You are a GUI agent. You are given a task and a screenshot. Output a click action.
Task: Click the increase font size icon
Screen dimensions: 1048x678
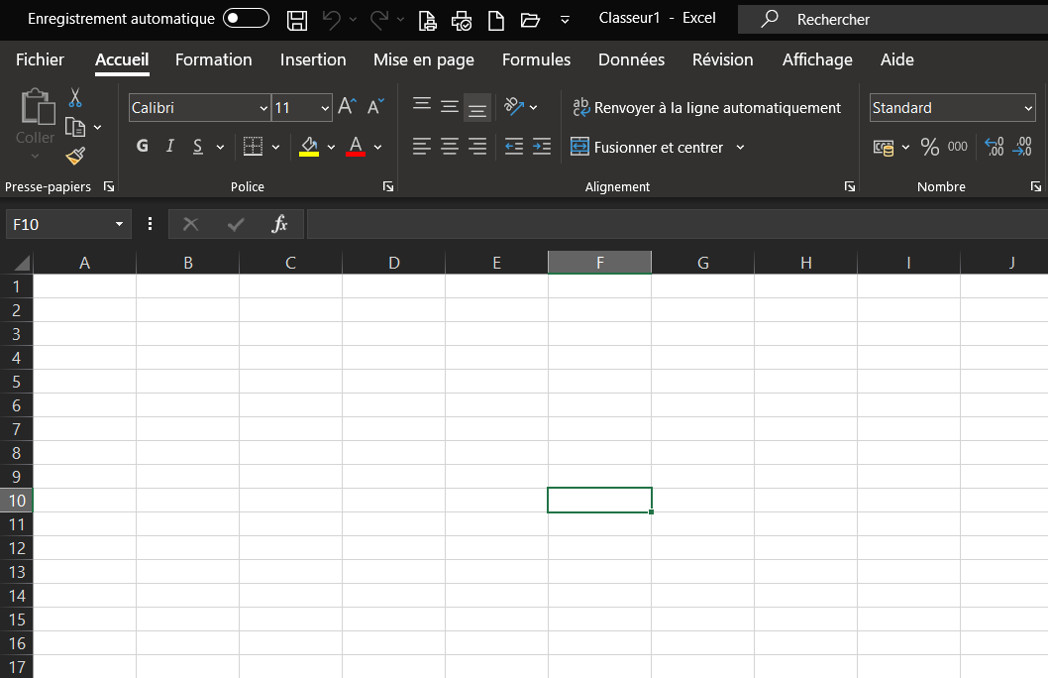[348, 106]
